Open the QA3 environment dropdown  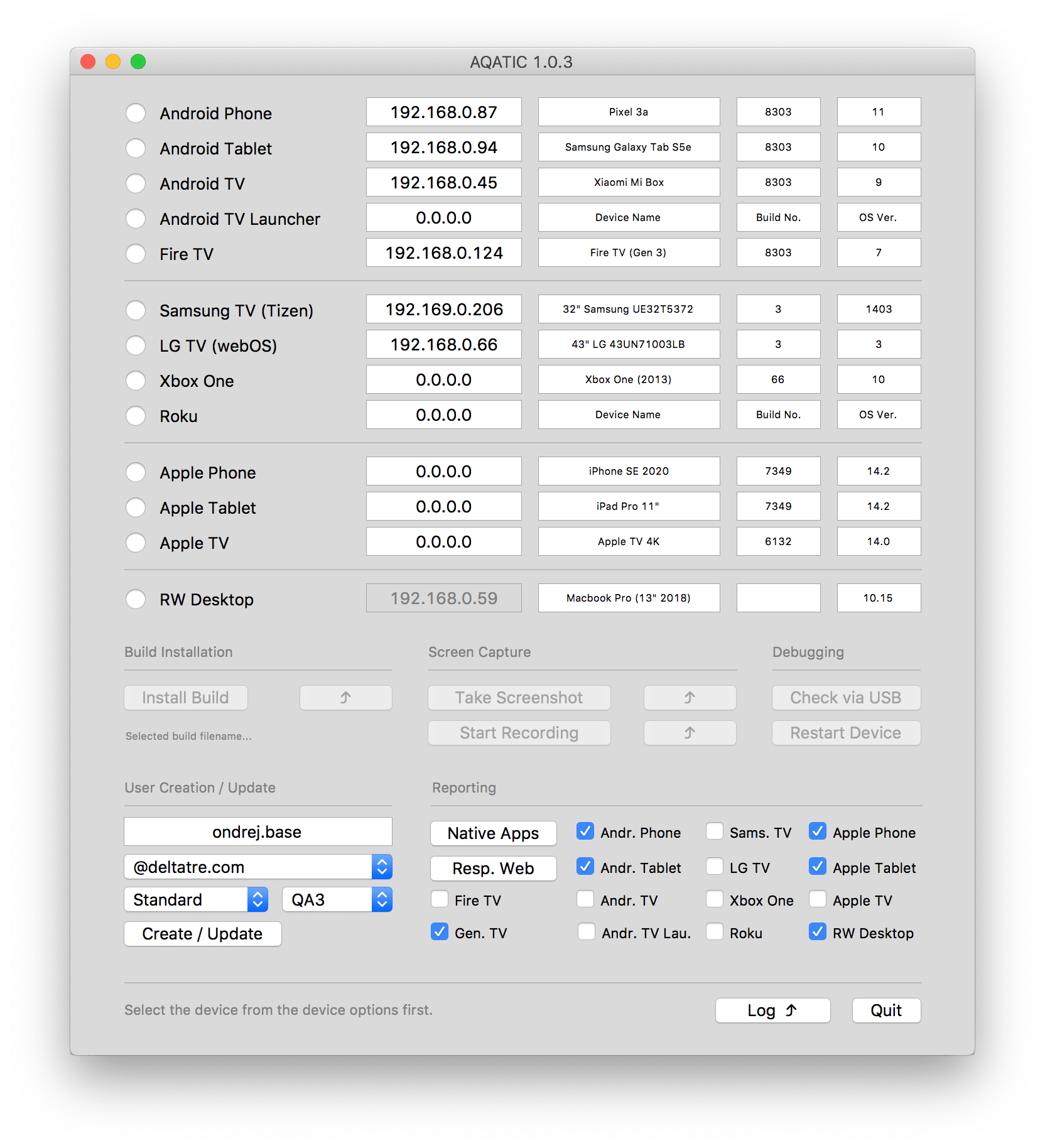pyautogui.click(x=337, y=900)
